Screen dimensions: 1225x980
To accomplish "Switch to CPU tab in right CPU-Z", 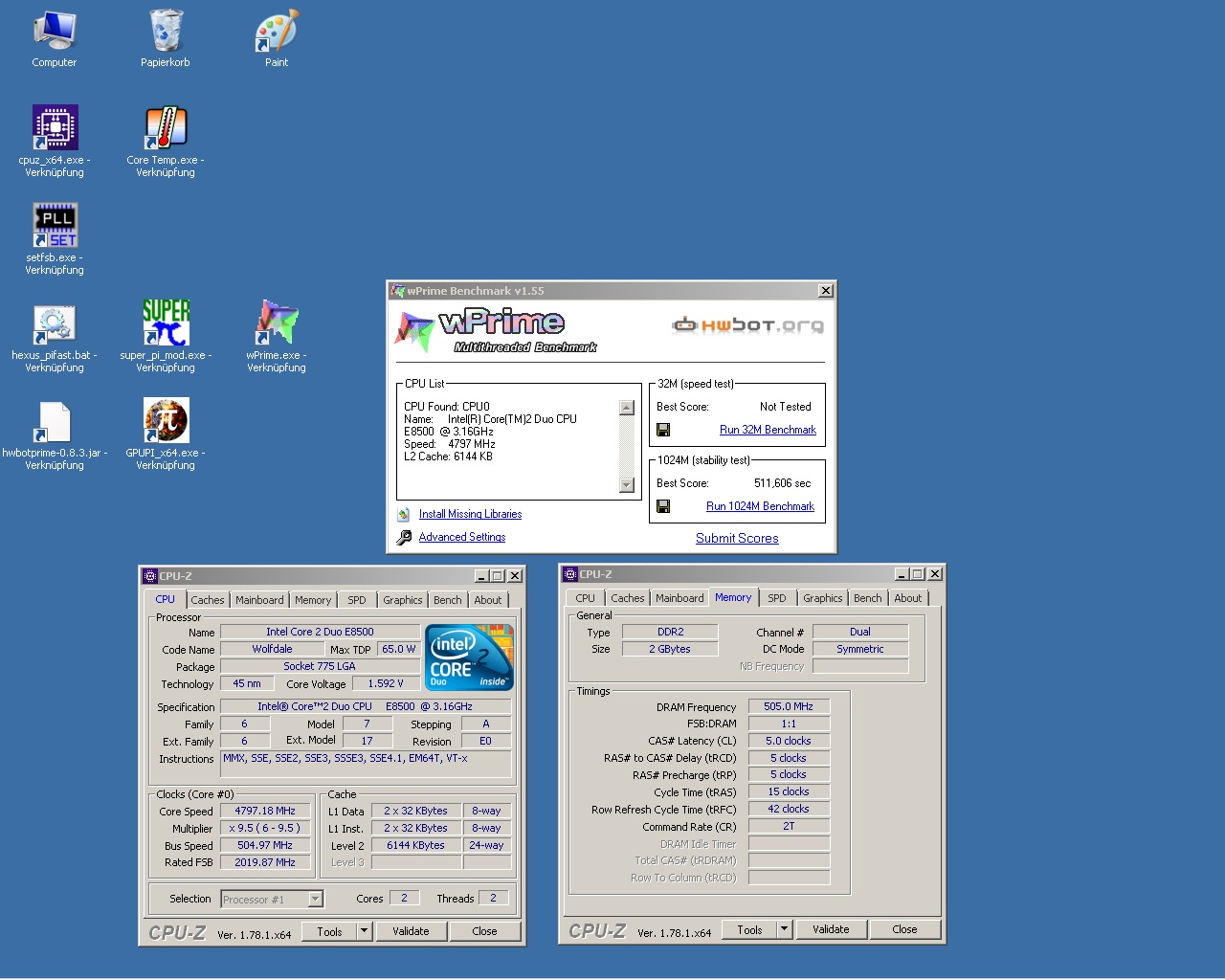I will click(x=585, y=598).
